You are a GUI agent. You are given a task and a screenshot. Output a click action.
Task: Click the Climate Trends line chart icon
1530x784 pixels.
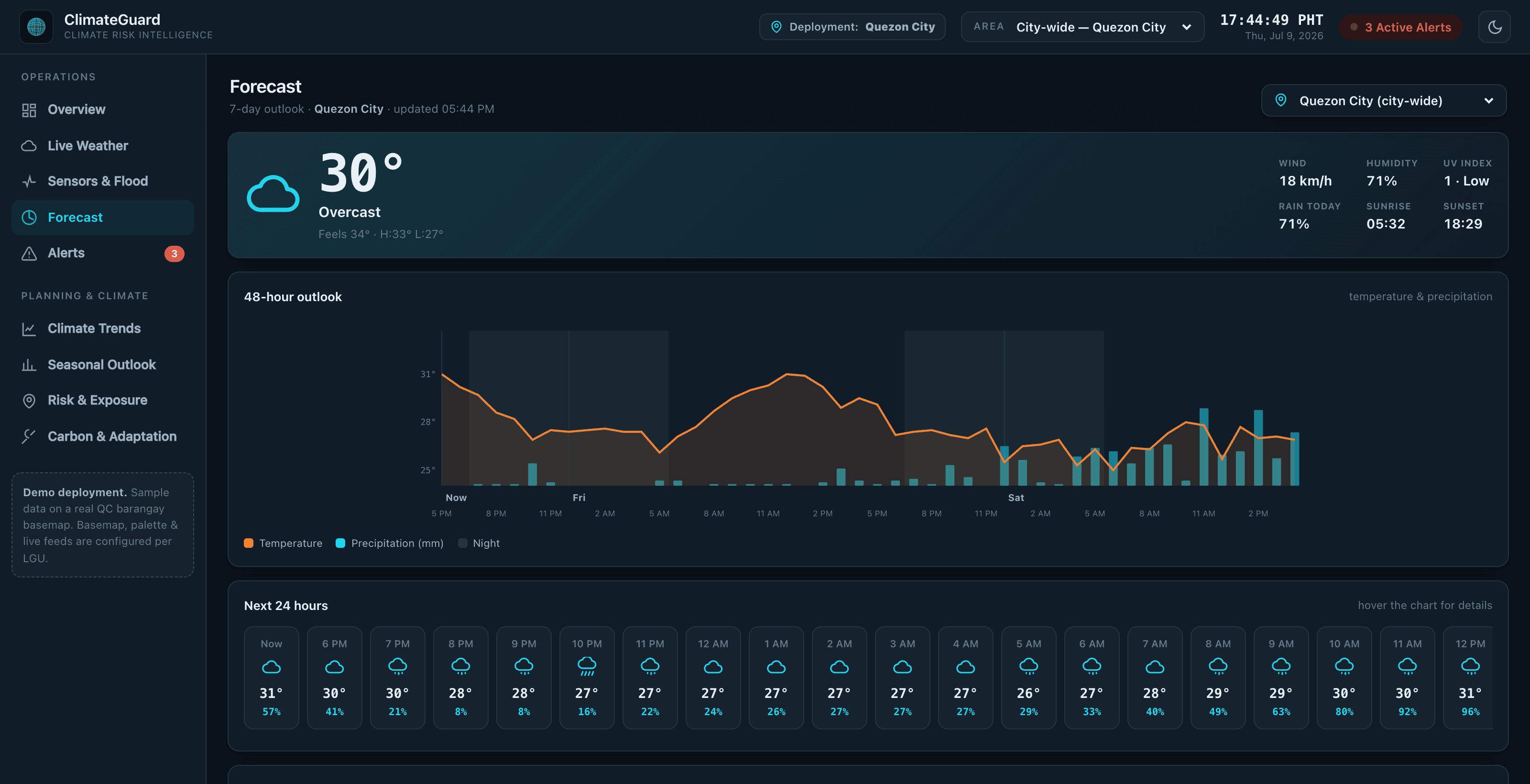coord(29,329)
